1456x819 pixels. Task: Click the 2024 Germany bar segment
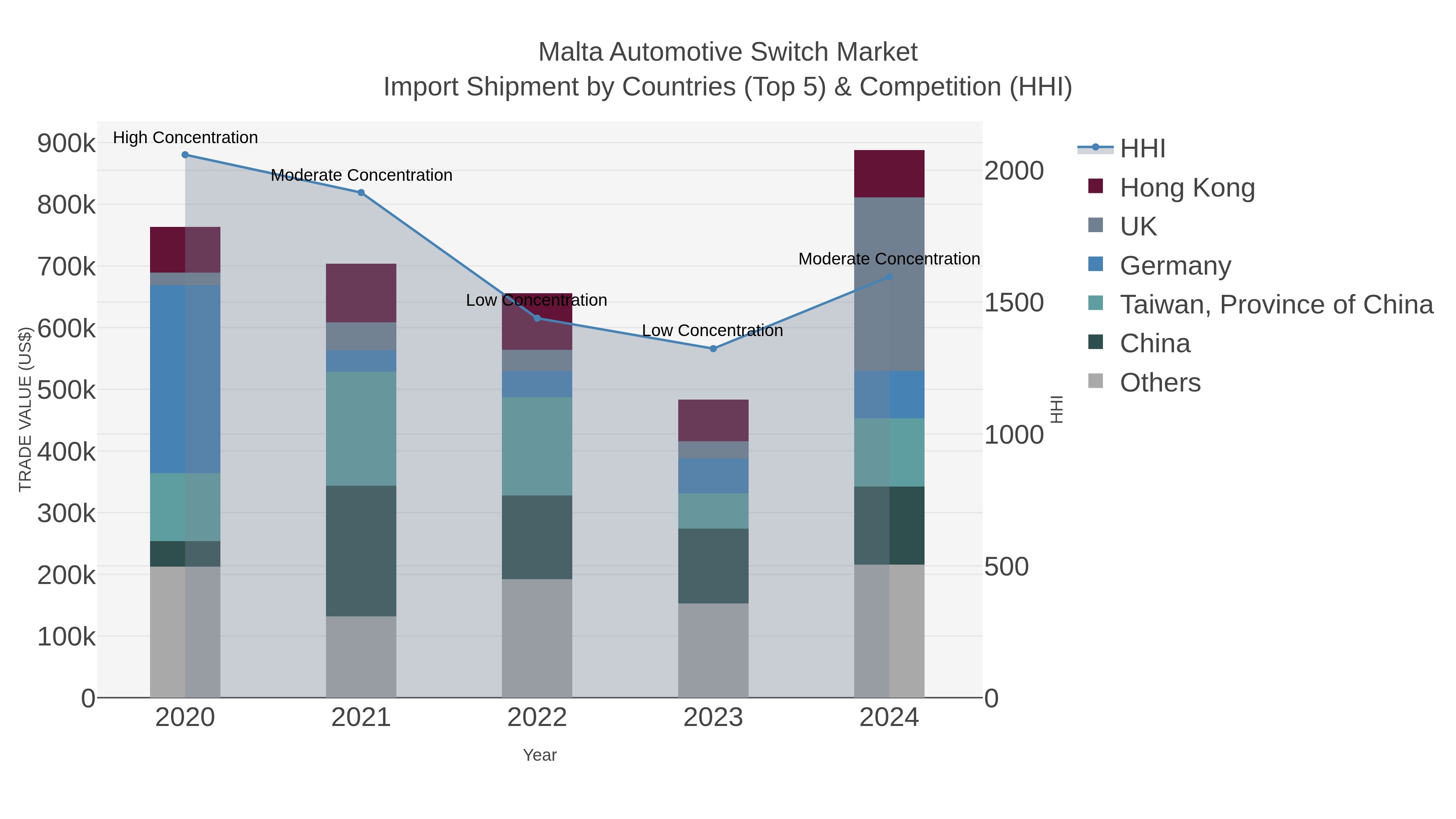click(889, 395)
